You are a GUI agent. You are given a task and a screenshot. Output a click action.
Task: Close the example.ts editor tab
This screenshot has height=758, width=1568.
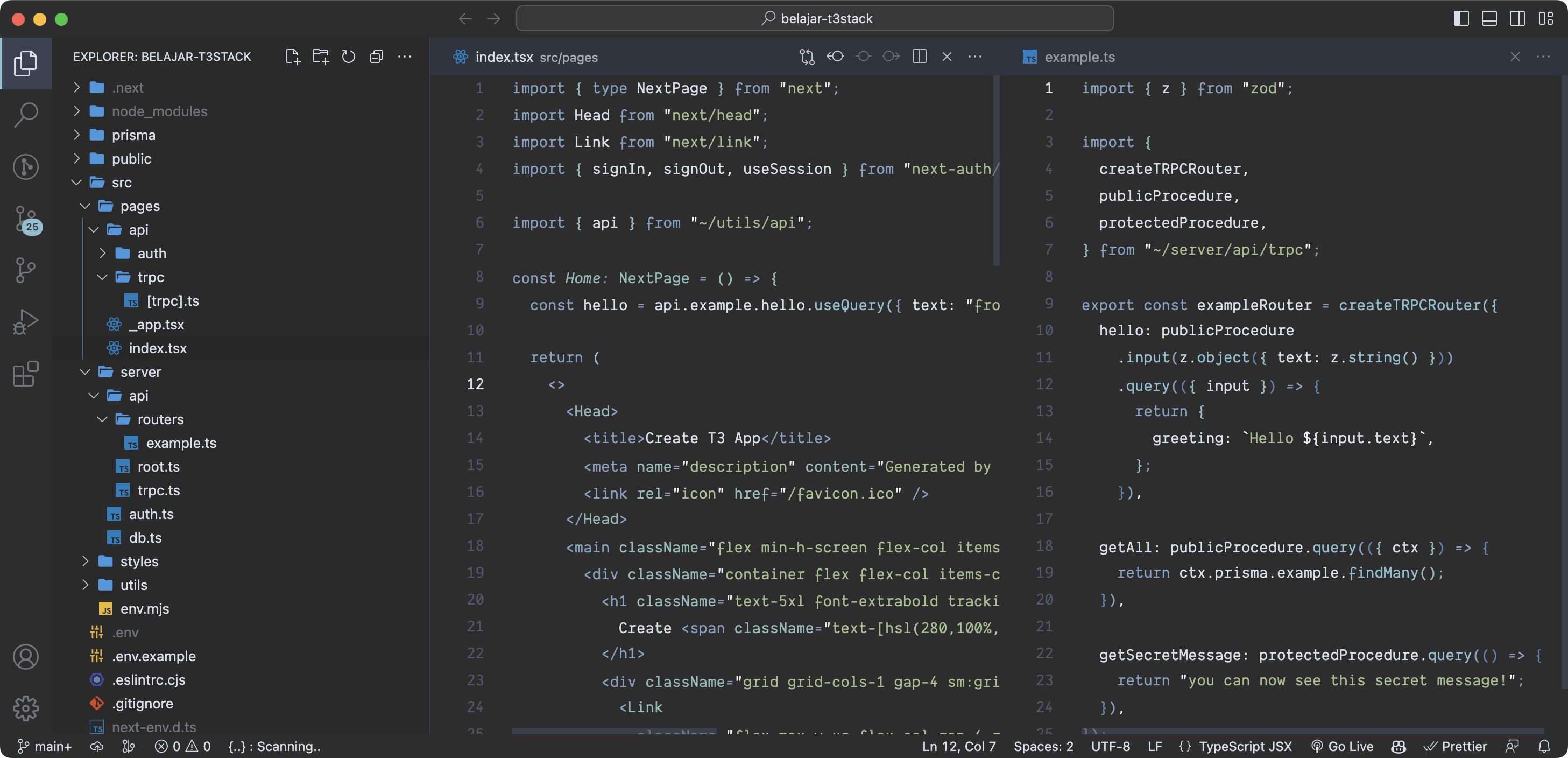point(1515,57)
